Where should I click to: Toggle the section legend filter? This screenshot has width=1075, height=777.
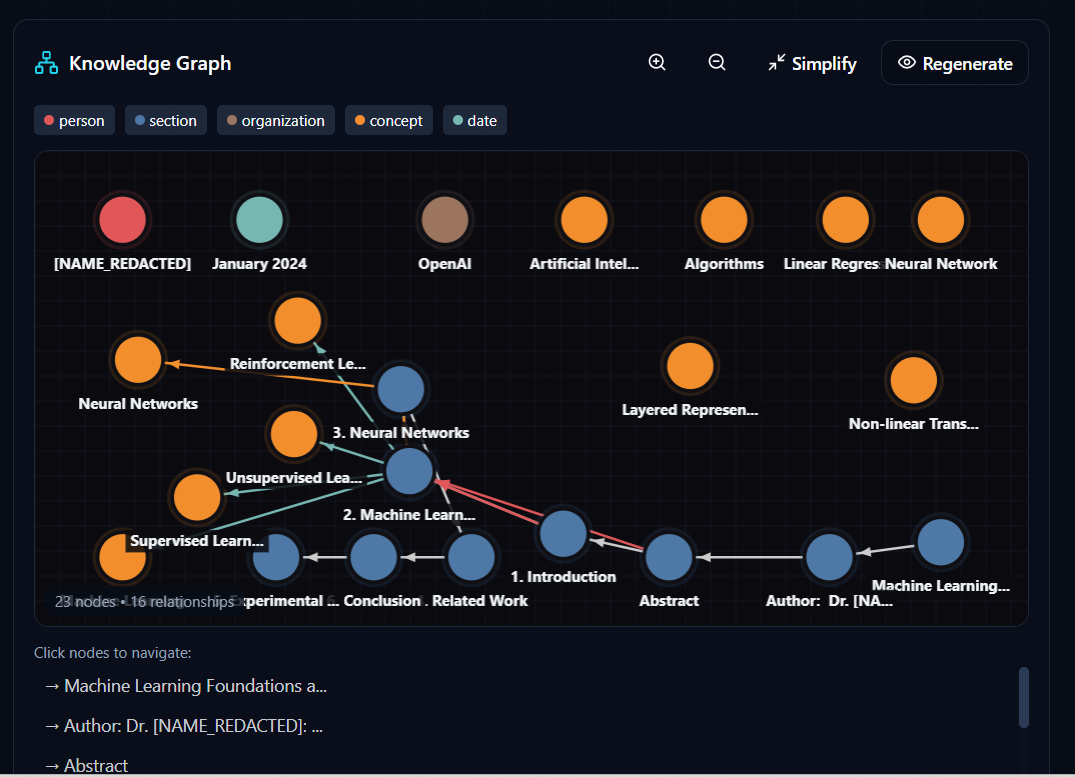tap(166, 120)
